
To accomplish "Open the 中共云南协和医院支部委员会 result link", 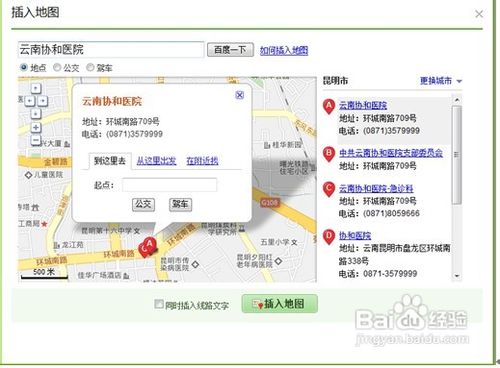I will tap(391, 153).
